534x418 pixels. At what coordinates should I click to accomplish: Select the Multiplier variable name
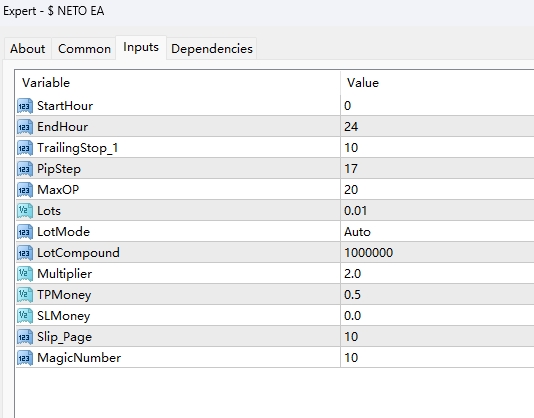64,274
